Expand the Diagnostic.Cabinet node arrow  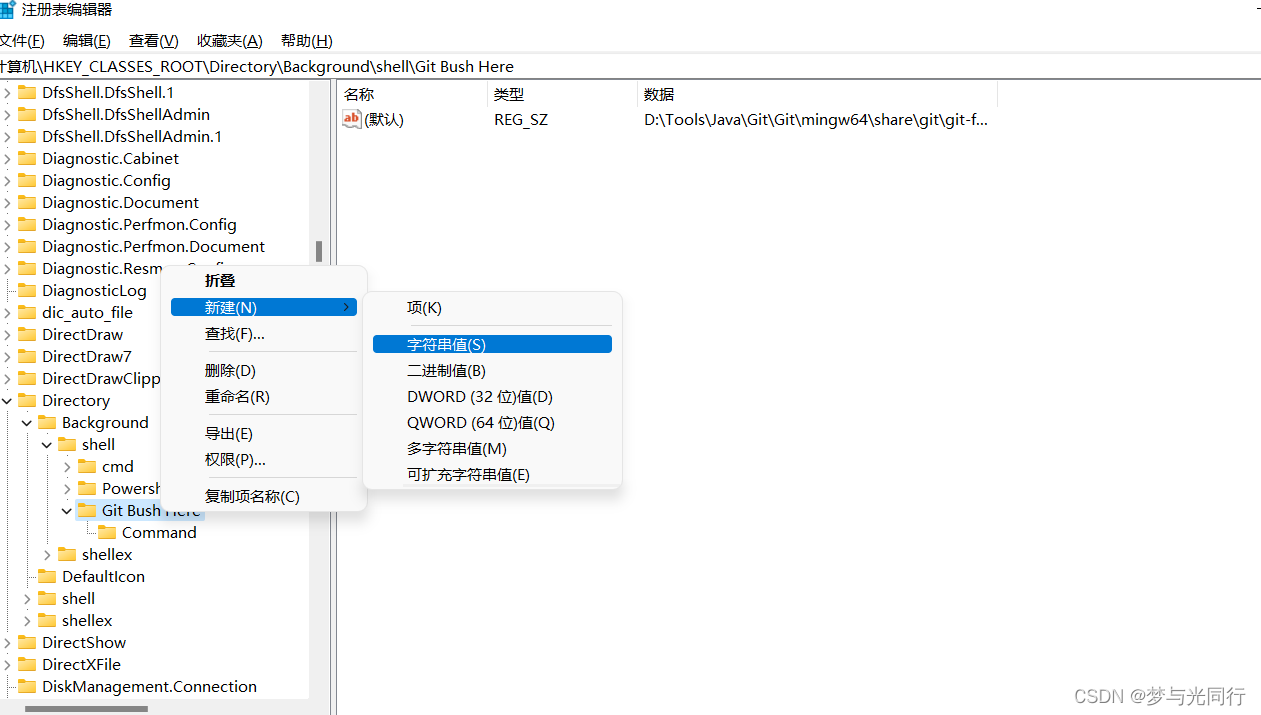[x=7, y=158]
